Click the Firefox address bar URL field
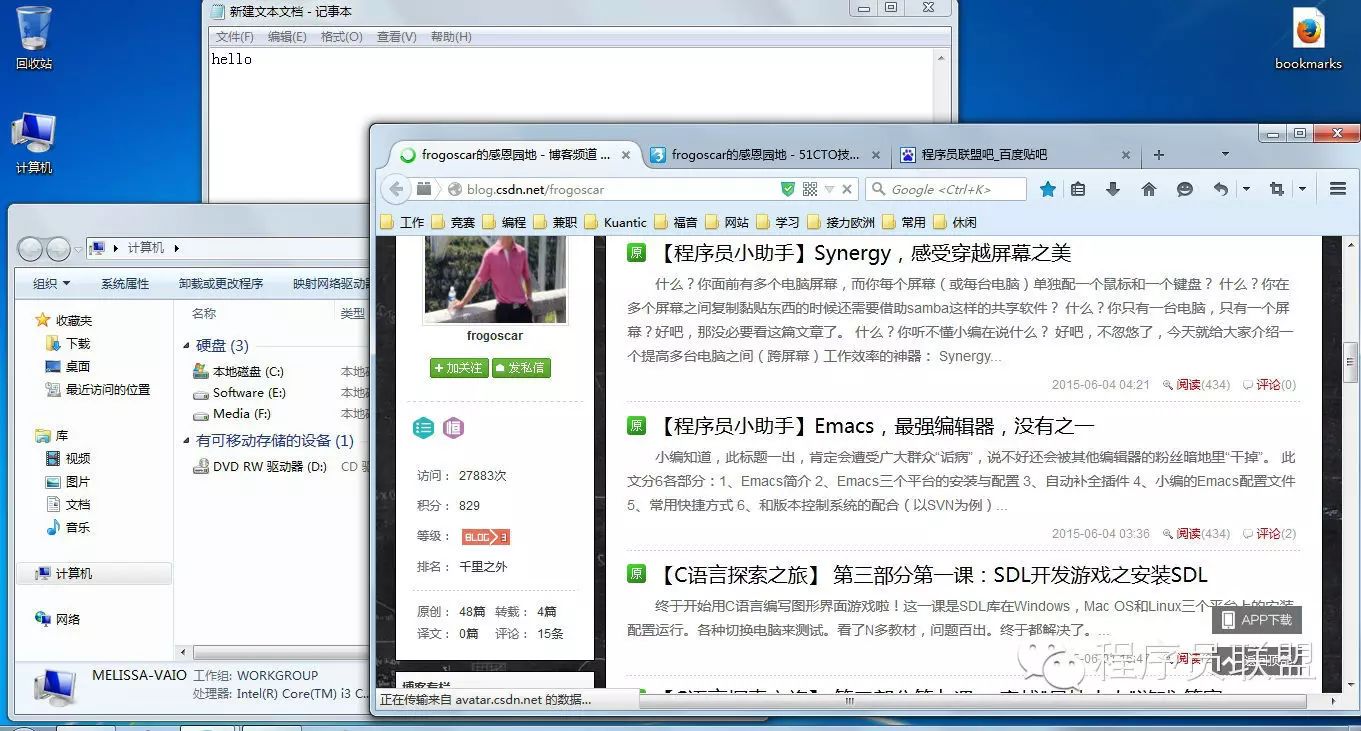This screenshot has height=731, width=1361. coord(620,189)
